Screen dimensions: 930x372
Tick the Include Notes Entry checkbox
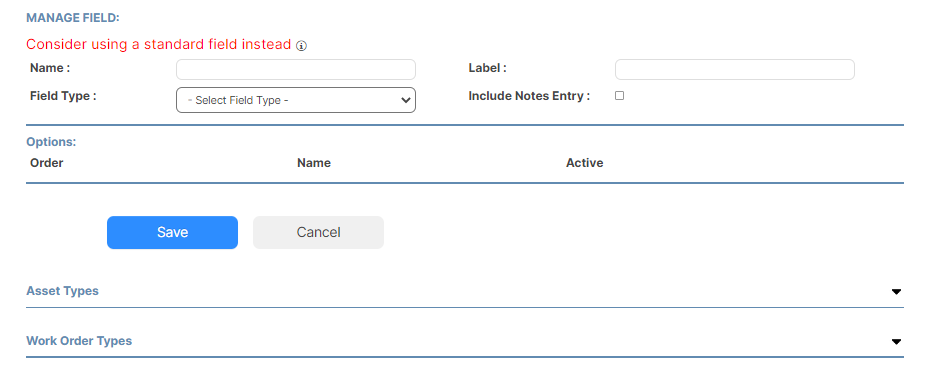tap(619, 96)
